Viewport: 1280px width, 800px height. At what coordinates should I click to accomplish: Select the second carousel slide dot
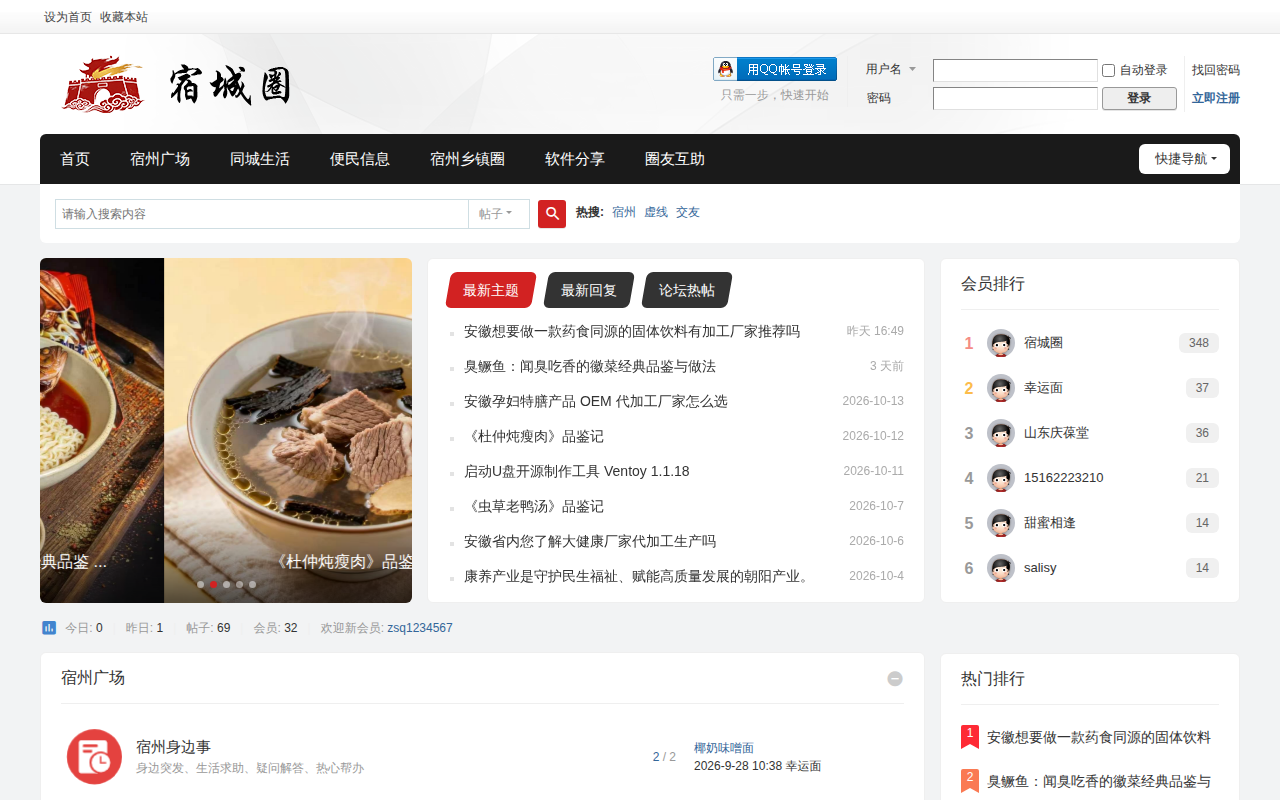pyautogui.click(x=213, y=584)
